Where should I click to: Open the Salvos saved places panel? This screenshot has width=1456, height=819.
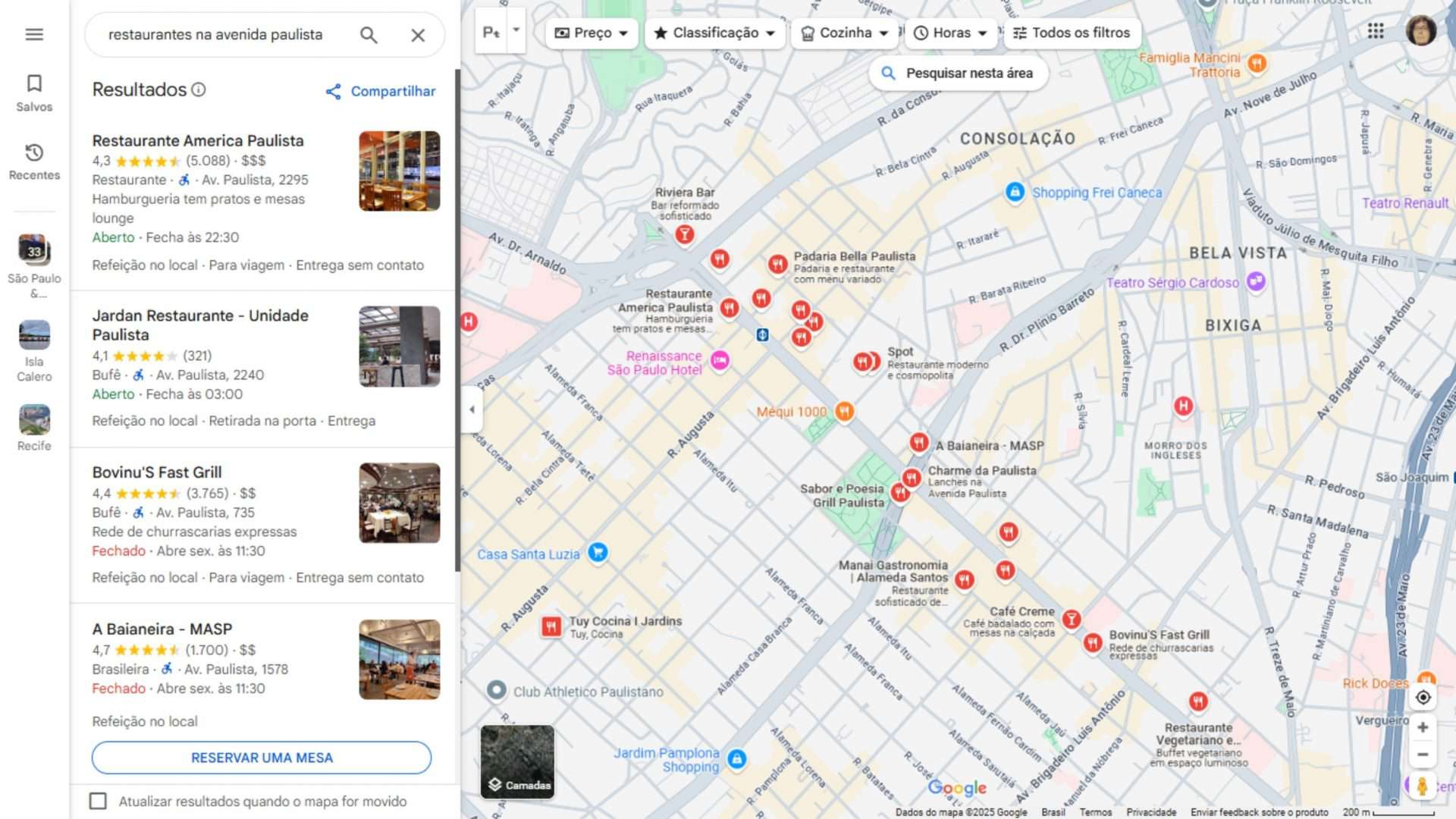click(33, 93)
